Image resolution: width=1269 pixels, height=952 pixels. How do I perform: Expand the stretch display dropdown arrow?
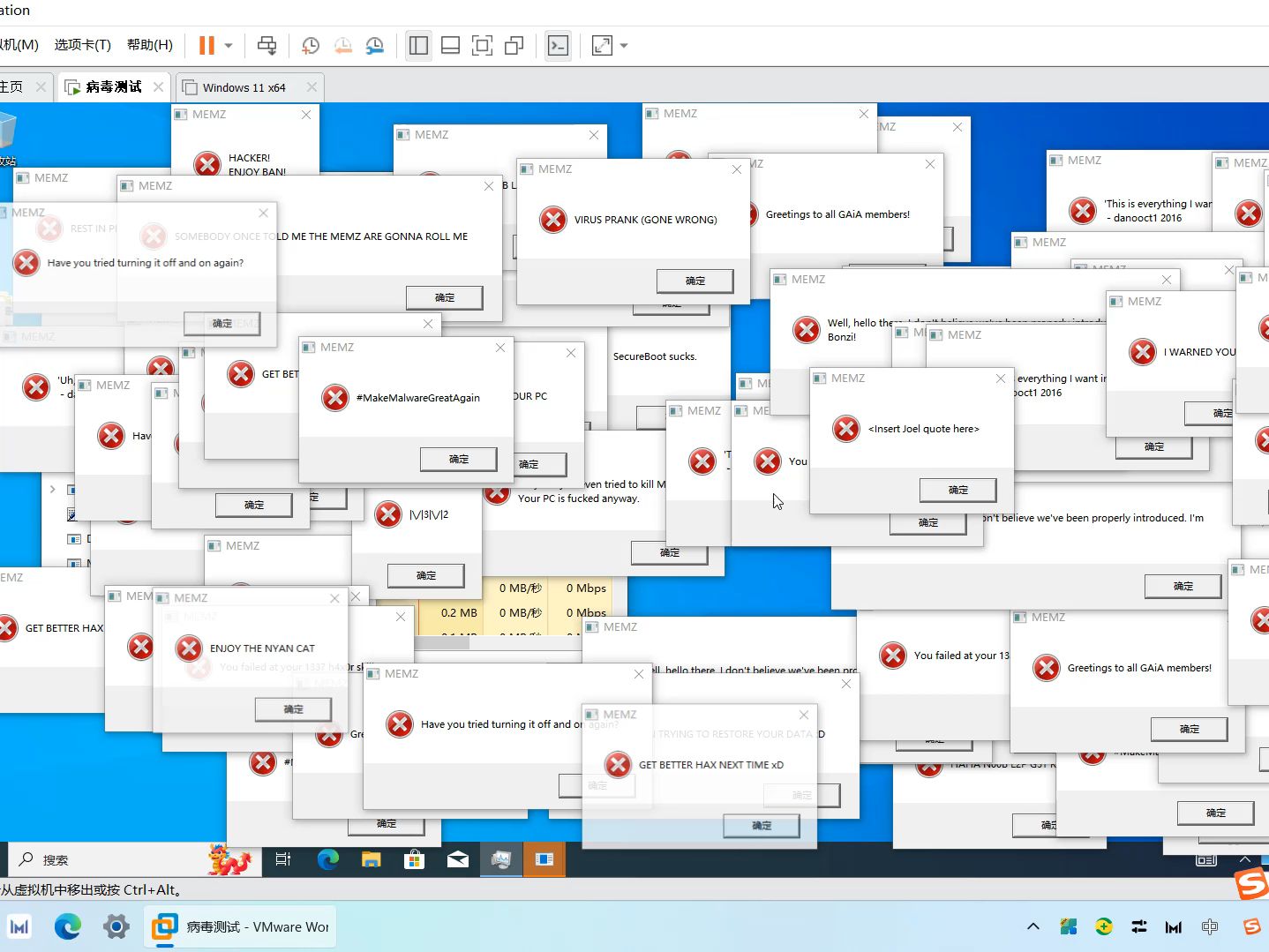click(624, 45)
